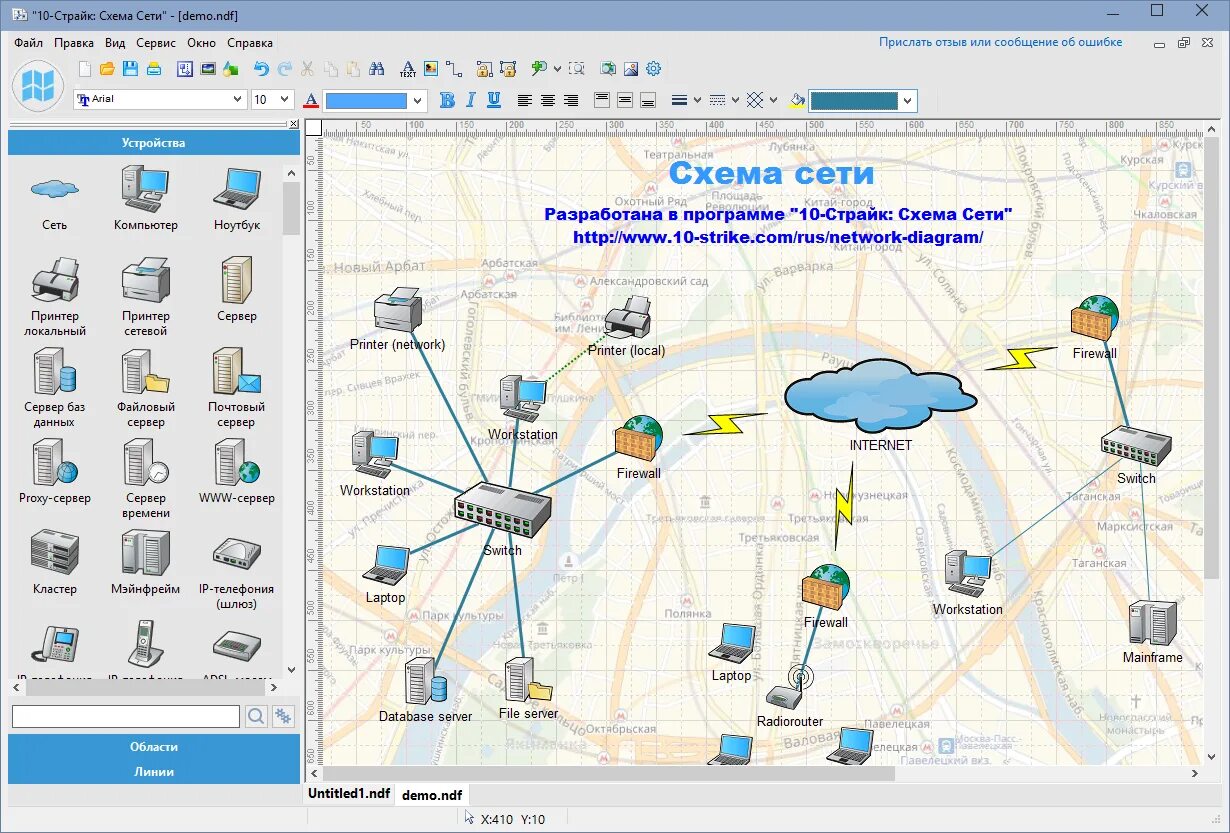Open the Справка menu
Screen dimensions: 1230x833
(250, 43)
